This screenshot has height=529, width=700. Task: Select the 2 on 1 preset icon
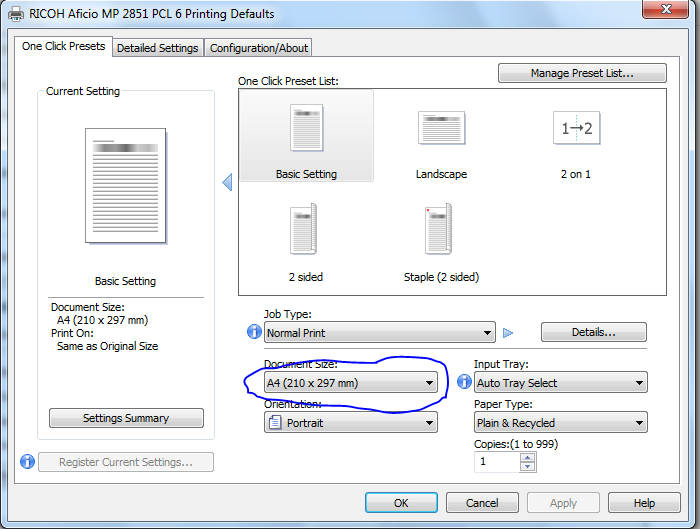click(x=575, y=129)
